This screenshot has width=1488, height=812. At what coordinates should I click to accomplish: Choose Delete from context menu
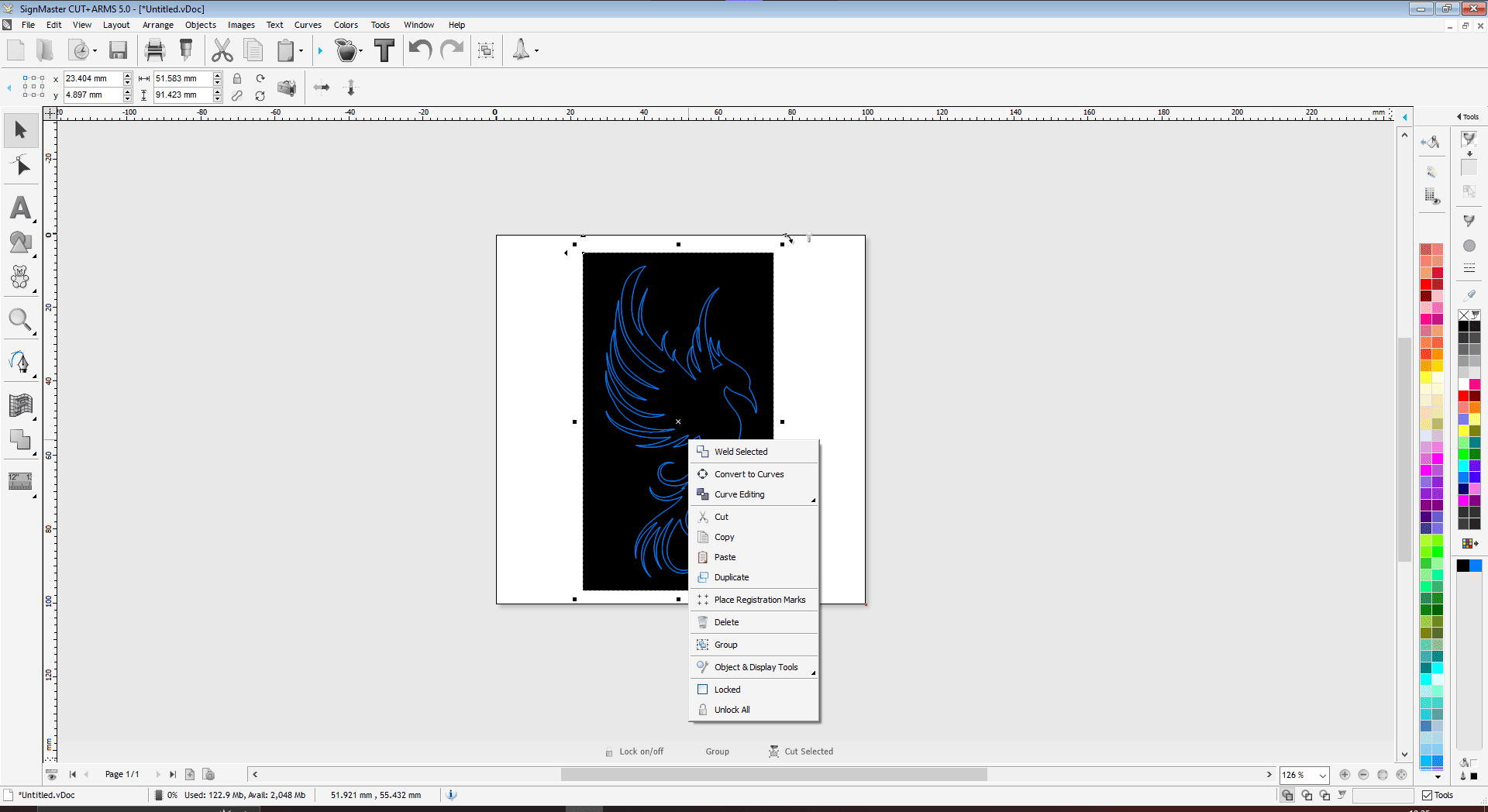point(754,622)
